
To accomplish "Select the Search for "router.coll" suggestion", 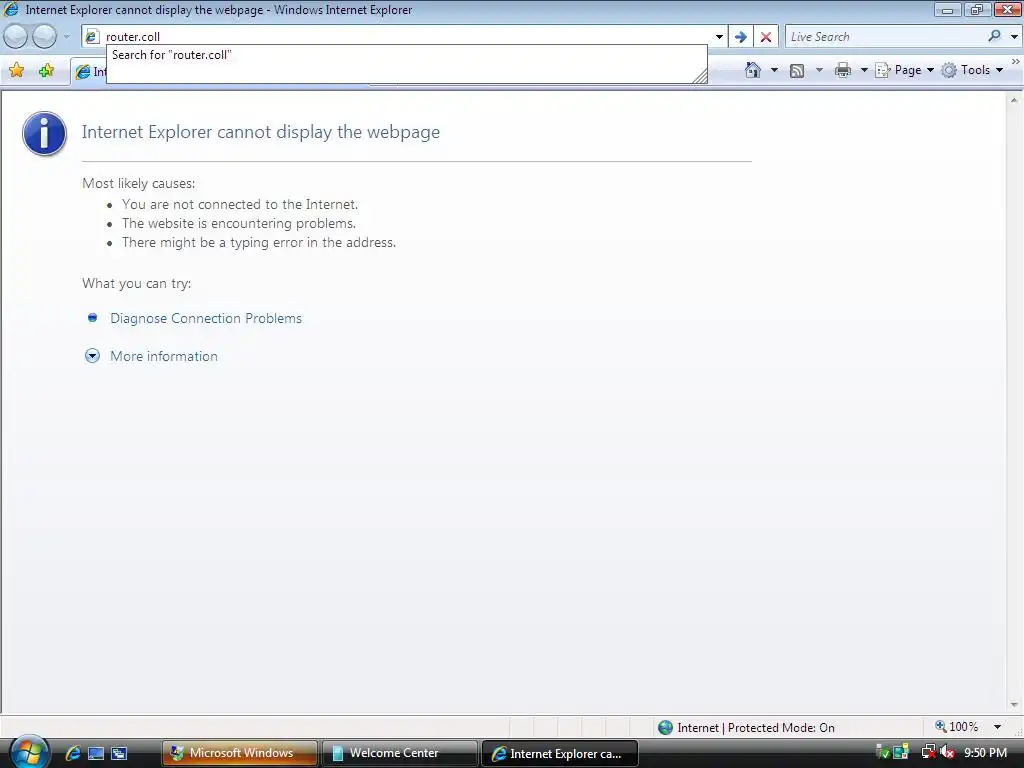I will [x=406, y=55].
